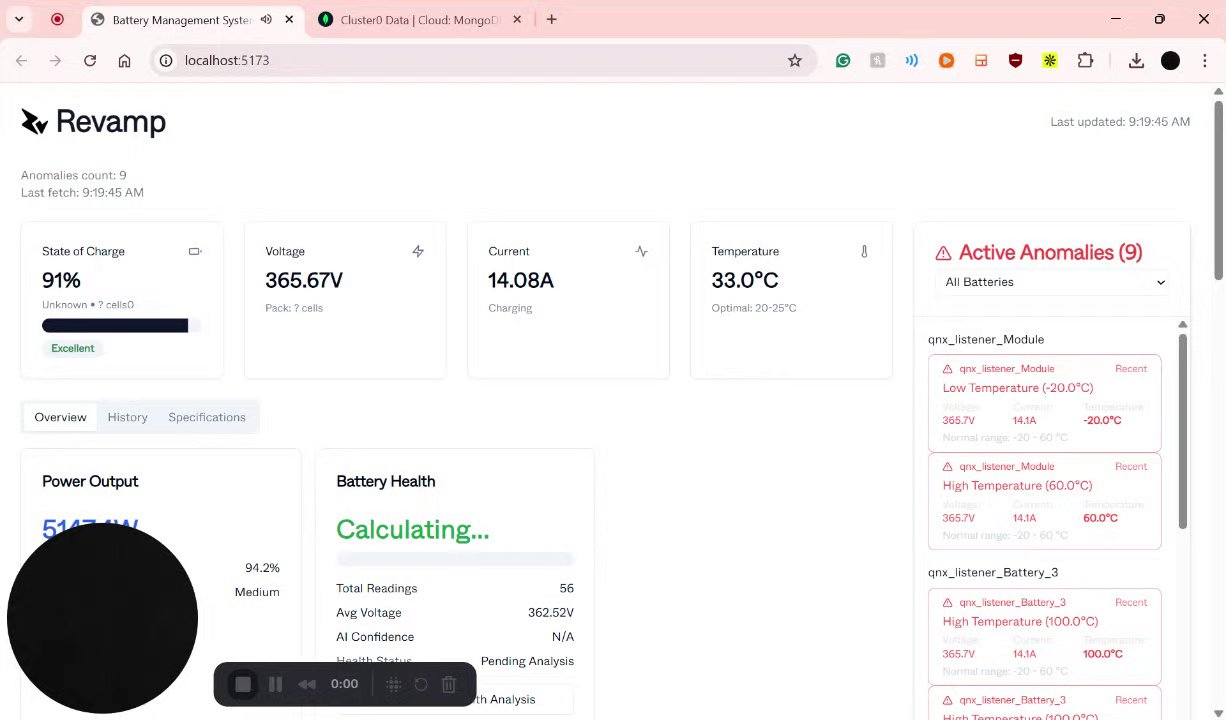Click the warning triangle beside Active Anomalies

point(943,253)
